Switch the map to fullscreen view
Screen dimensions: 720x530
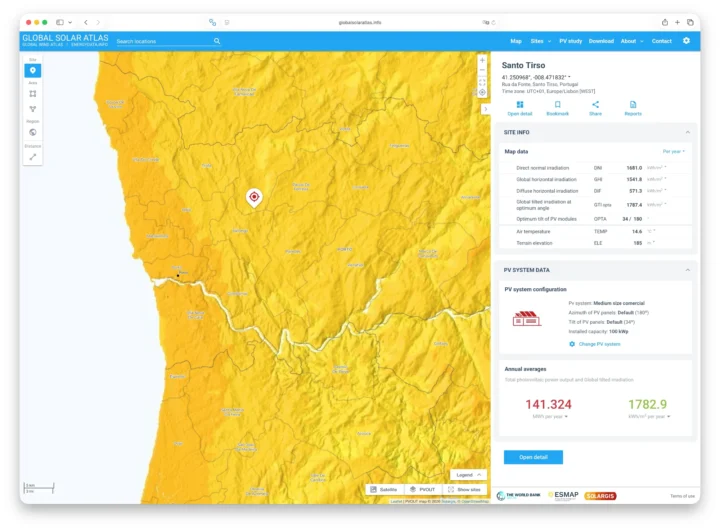[482, 82]
